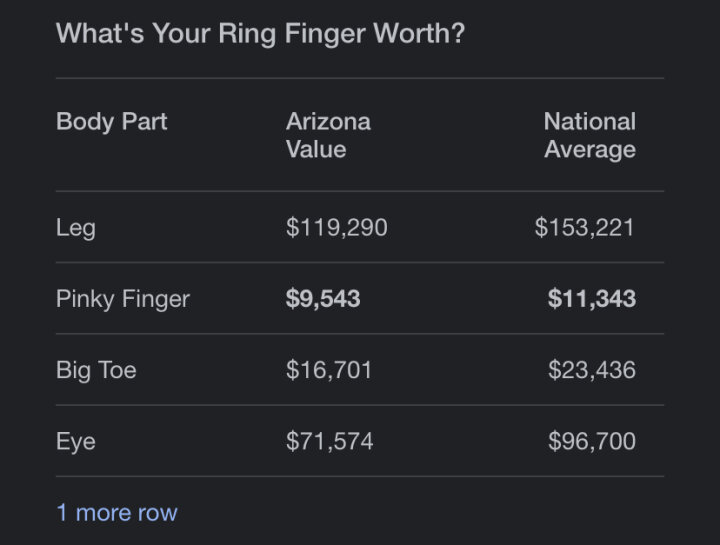The image size is (720, 545).
Task: Click Big Toe national average $23,436
Action: click(592, 370)
